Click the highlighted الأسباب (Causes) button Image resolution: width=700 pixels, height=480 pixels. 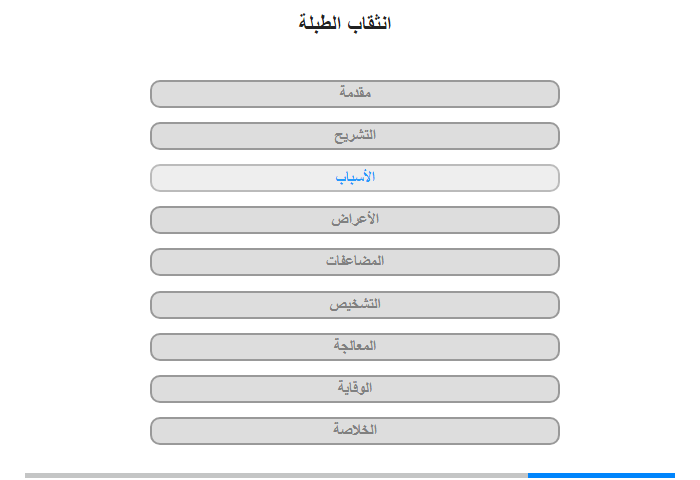coord(355,177)
